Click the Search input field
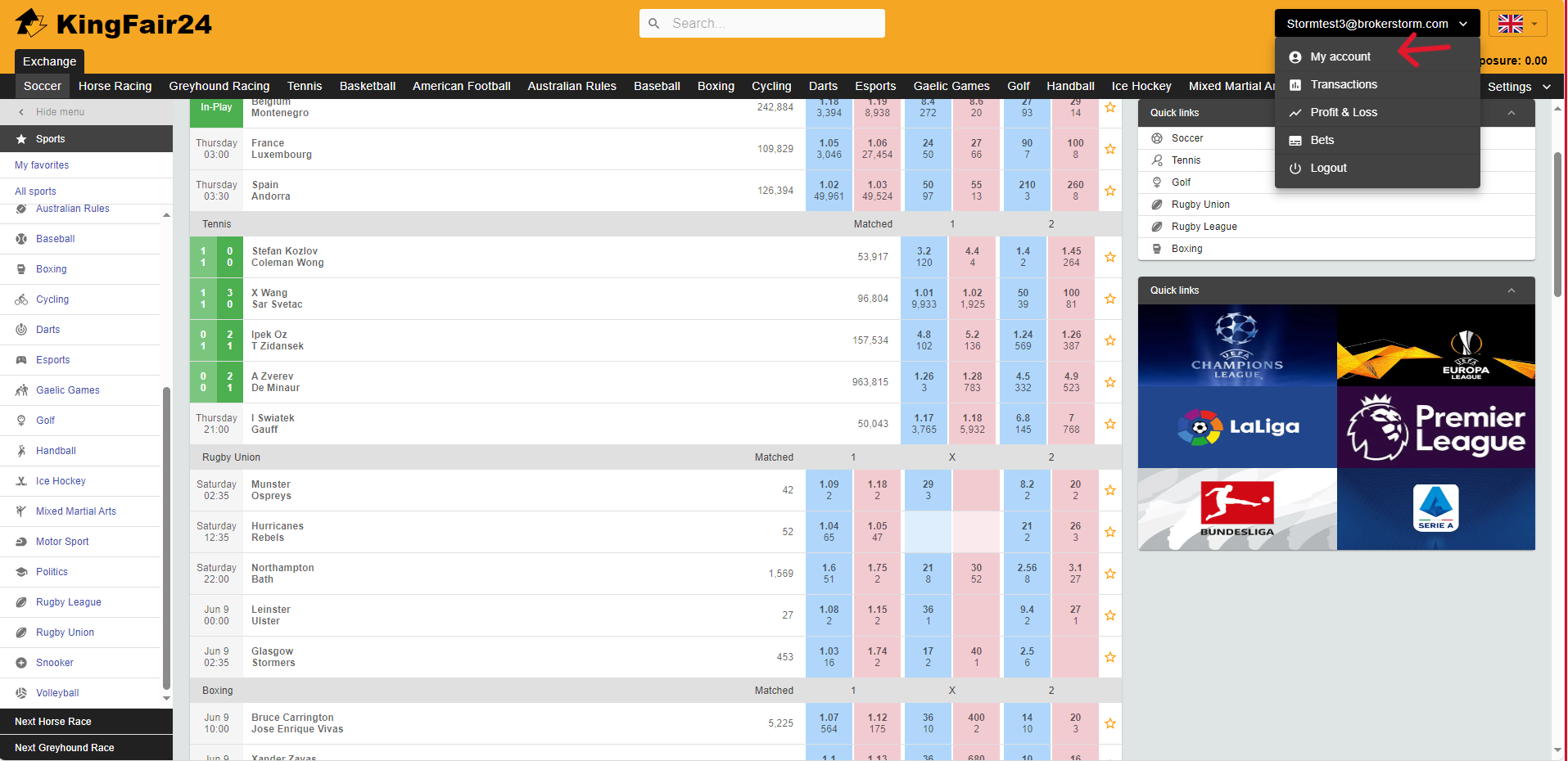The image size is (1568, 761). click(761, 24)
